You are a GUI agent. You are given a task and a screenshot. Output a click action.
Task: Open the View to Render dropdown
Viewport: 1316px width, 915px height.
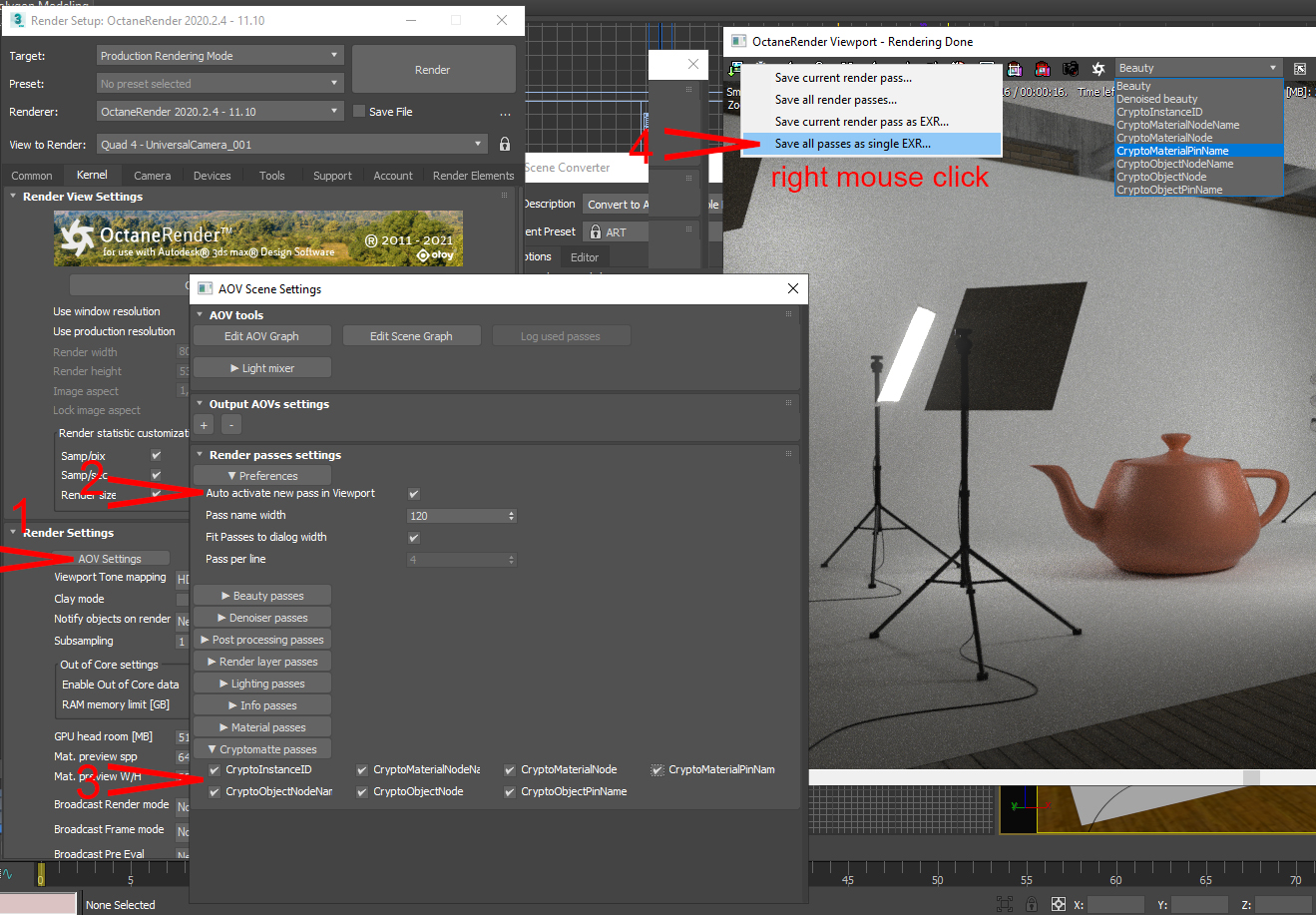coord(292,145)
